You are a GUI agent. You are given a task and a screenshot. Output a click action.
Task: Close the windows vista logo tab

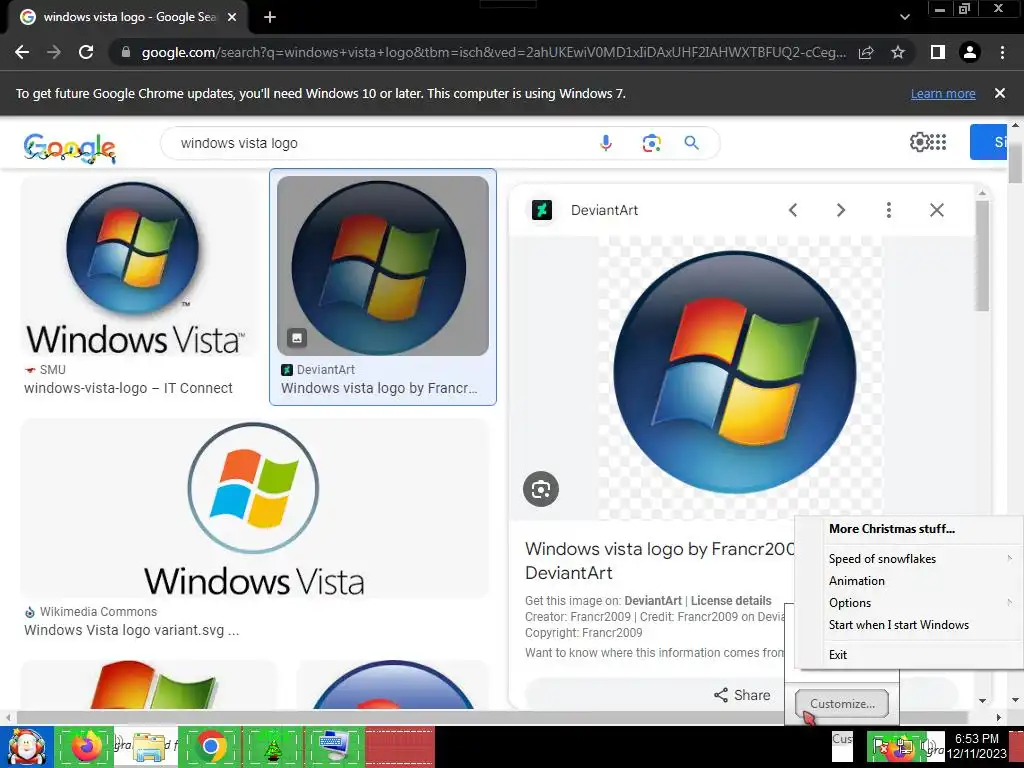pos(232,17)
